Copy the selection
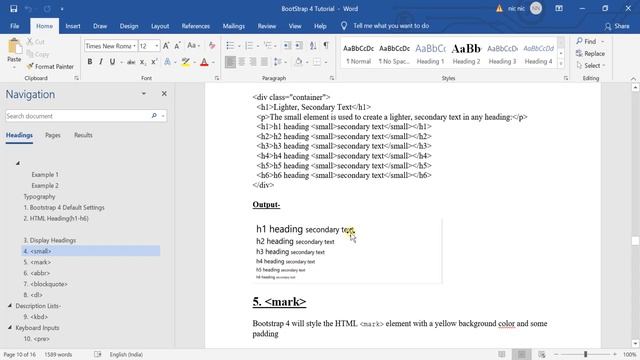This screenshot has width=640, height=360. pos(38,54)
